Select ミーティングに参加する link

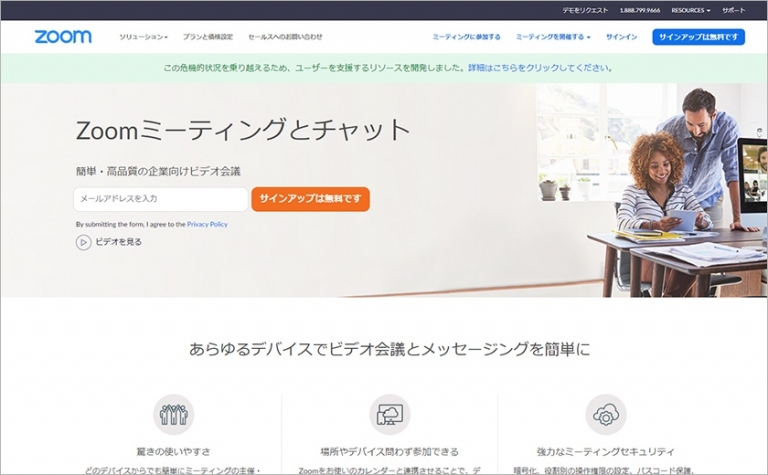click(x=466, y=37)
